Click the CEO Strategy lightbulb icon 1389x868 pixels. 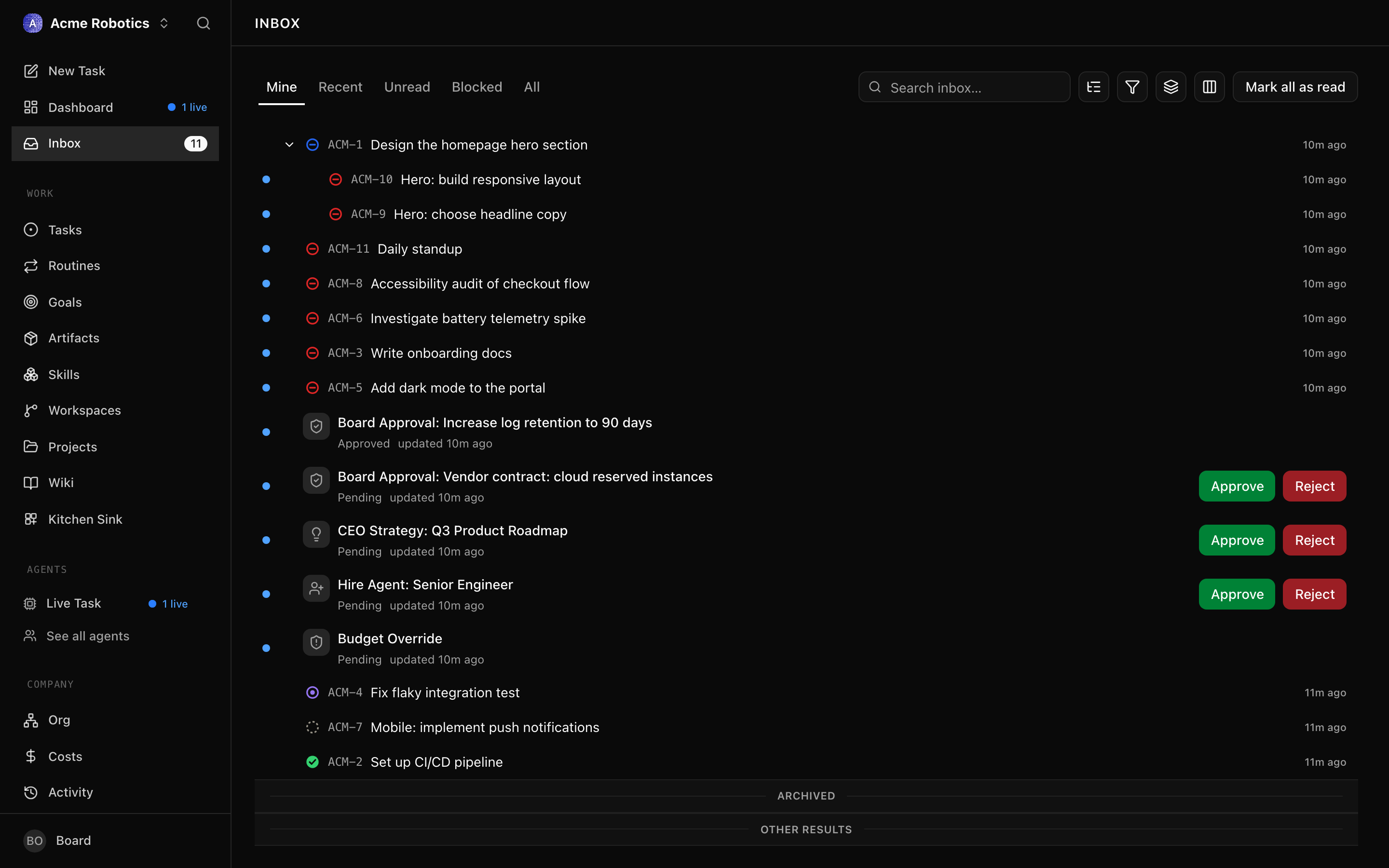pyautogui.click(x=316, y=534)
